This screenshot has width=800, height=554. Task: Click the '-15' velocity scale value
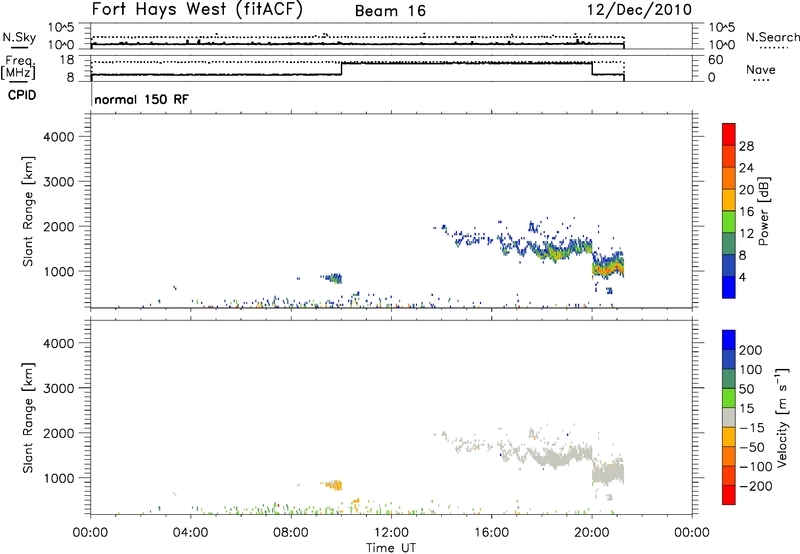click(752, 427)
